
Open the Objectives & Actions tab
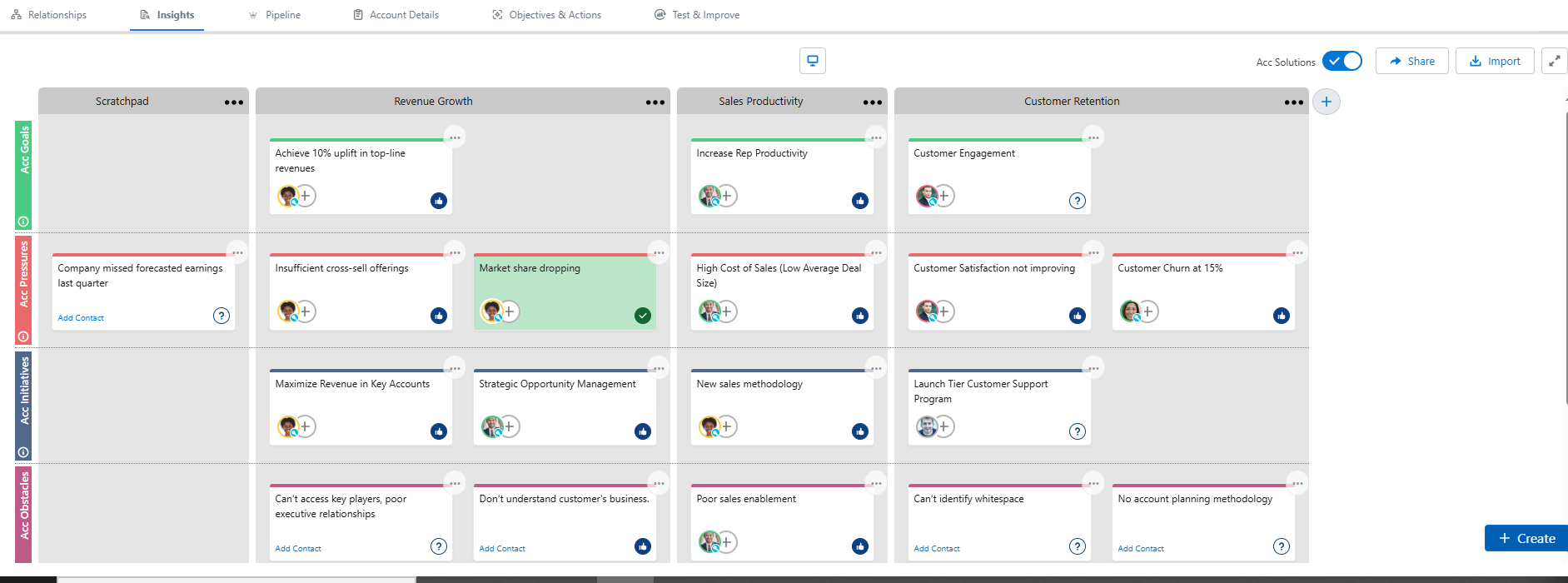[x=546, y=15]
